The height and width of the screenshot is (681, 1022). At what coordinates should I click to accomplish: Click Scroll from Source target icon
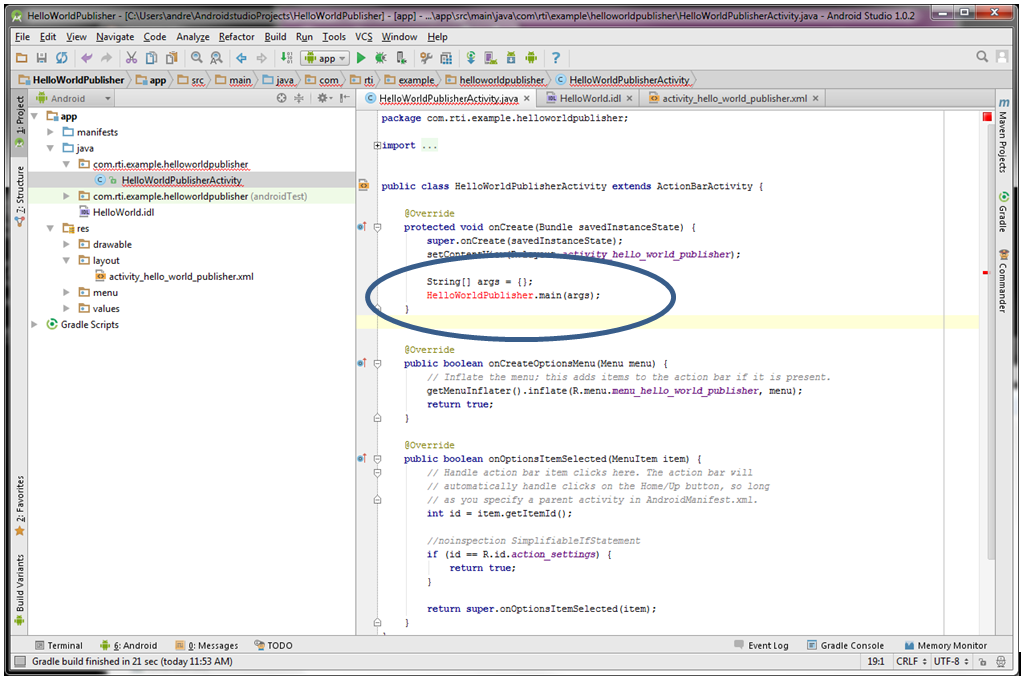click(x=281, y=98)
